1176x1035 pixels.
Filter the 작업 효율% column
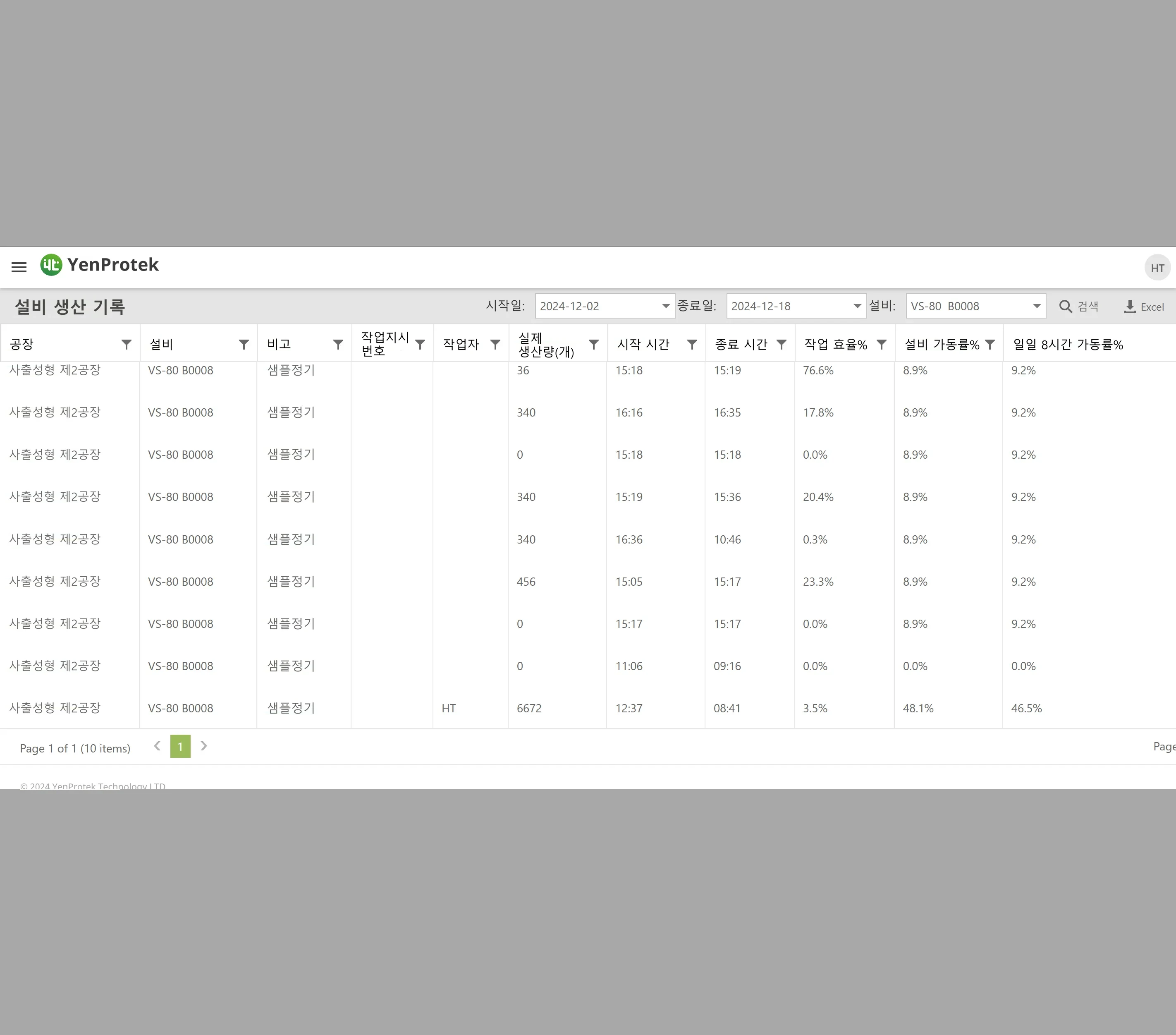pos(882,344)
